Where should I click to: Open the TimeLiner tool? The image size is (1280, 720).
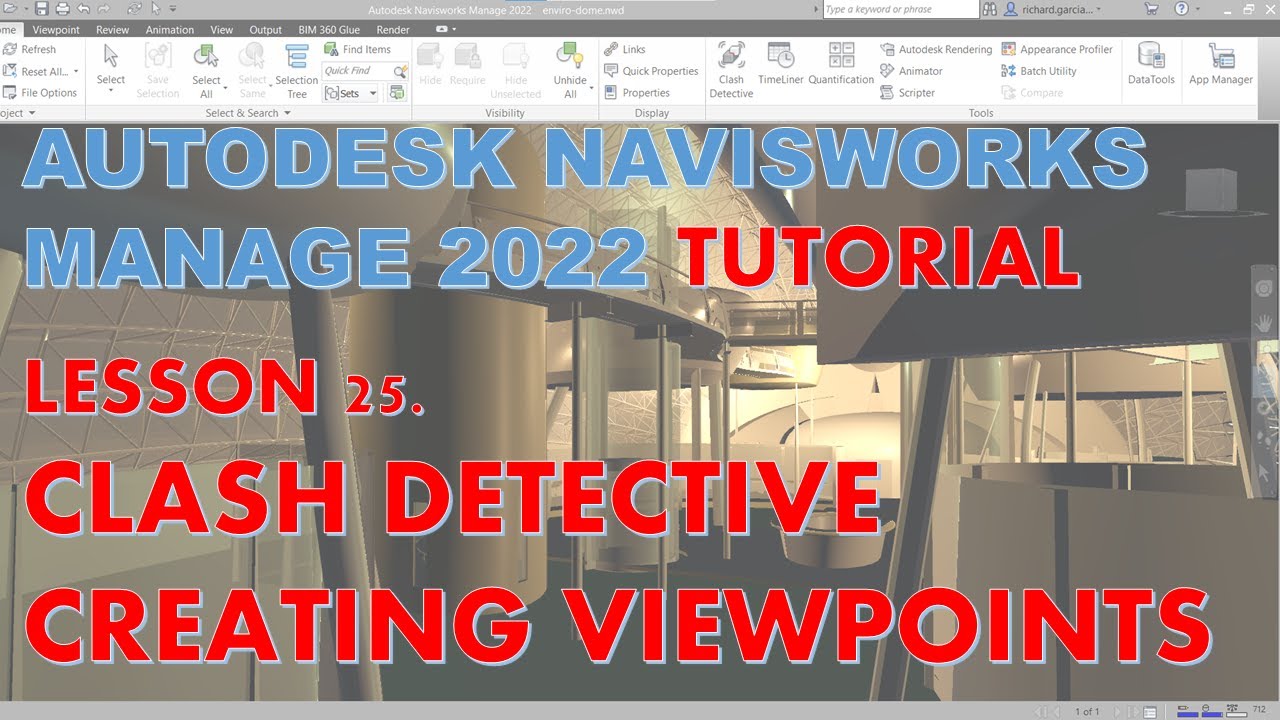(x=780, y=63)
